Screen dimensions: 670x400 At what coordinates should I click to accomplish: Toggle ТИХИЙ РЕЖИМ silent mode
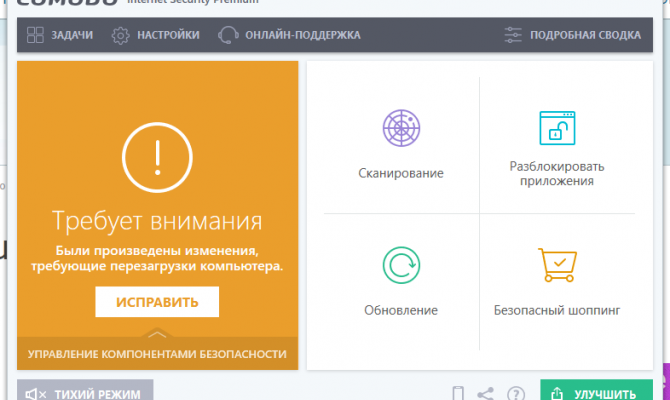click(x=85, y=390)
